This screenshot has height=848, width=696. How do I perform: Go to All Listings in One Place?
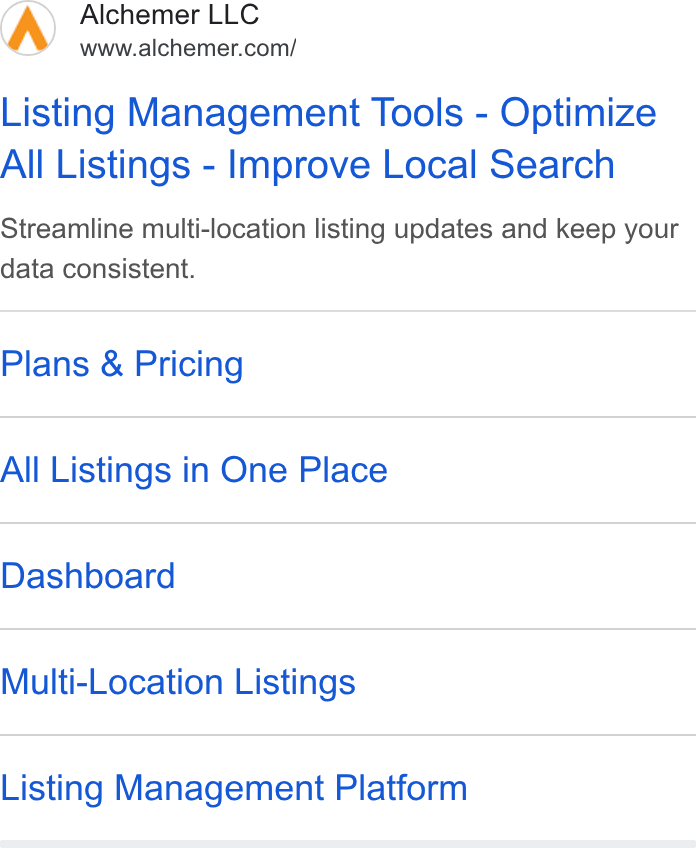(194, 469)
